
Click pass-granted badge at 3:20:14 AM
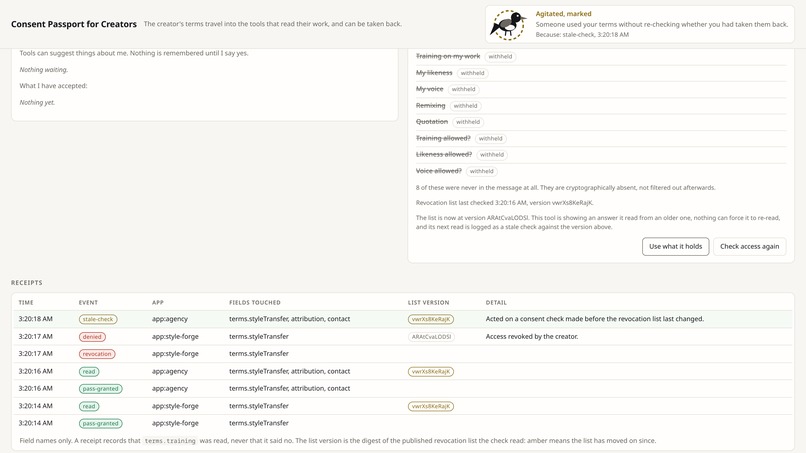coord(100,424)
